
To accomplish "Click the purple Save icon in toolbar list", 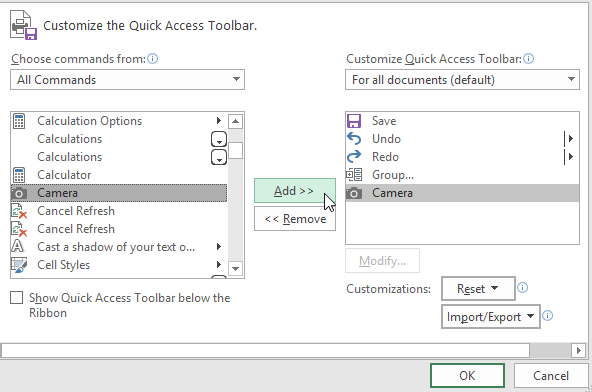I will (354, 121).
